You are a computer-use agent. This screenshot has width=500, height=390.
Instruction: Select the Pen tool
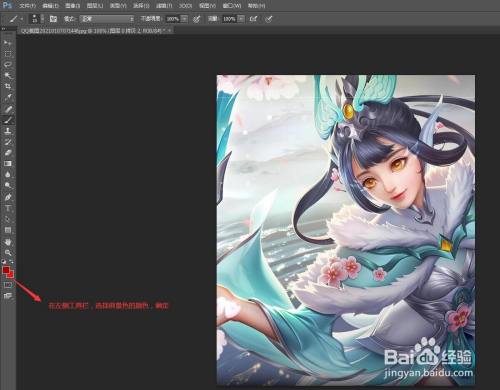click(8, 197)
